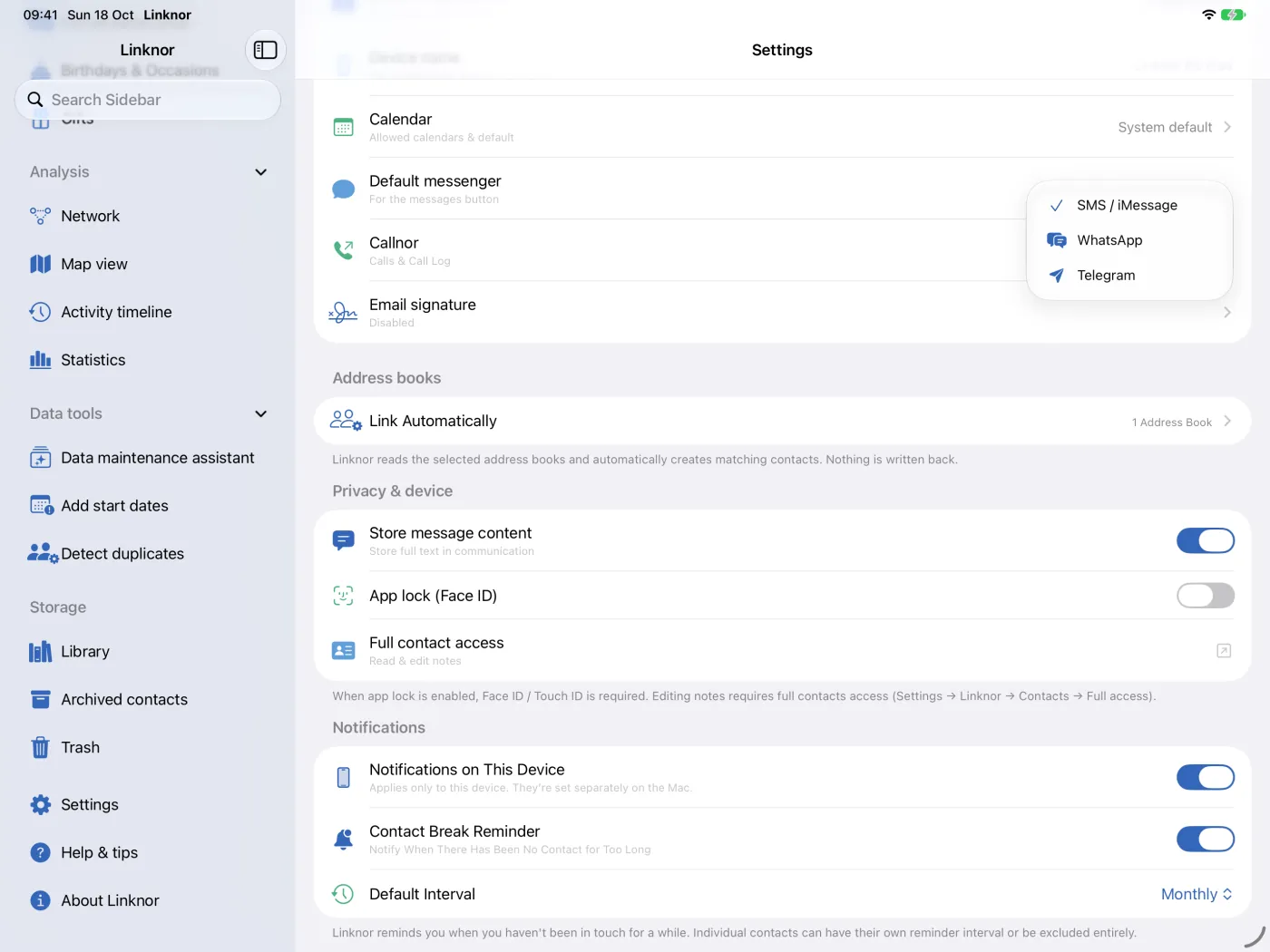The height and width of the screenshot is (952, 1270).
Task: Collapse the Analysis section
Action: click(x=261, y=172)
